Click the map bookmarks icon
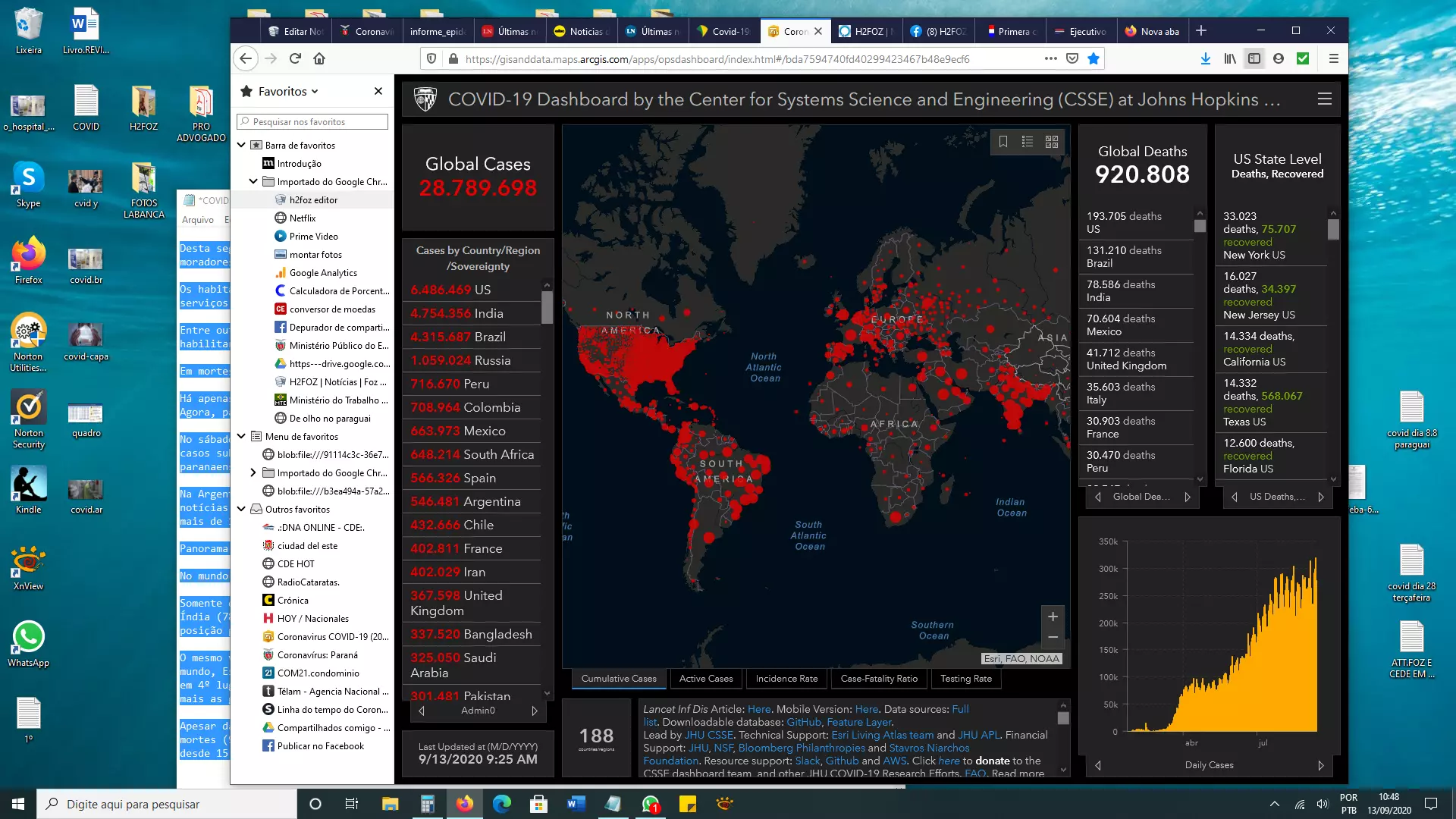The height and width of the screenshot is (819, 1456). click(x=1003, y=142)
